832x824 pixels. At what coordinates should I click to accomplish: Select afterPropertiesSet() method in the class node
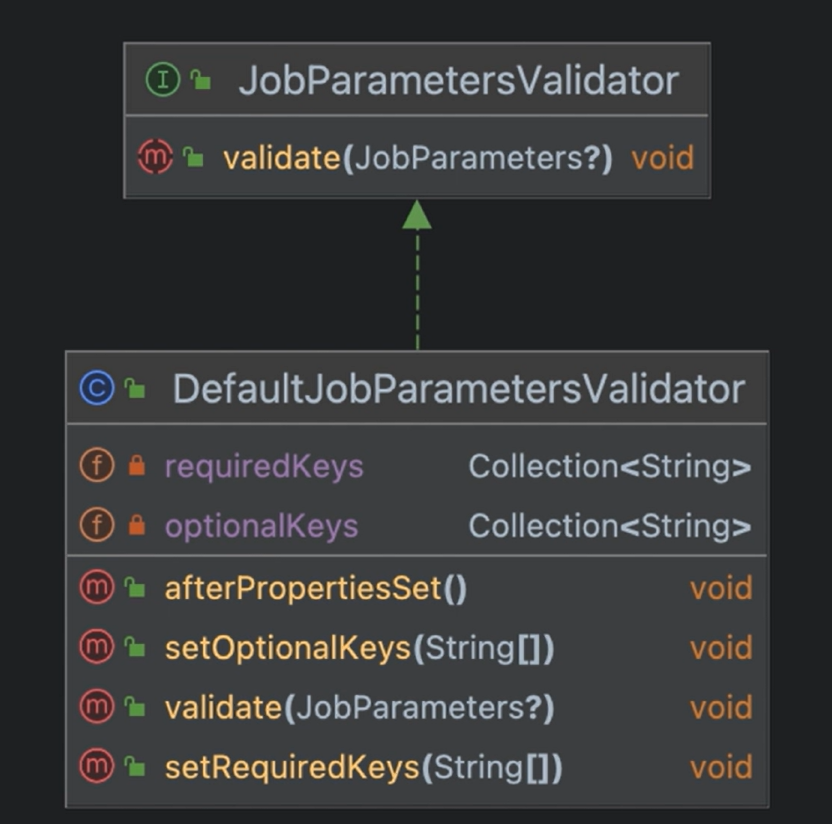315,588
